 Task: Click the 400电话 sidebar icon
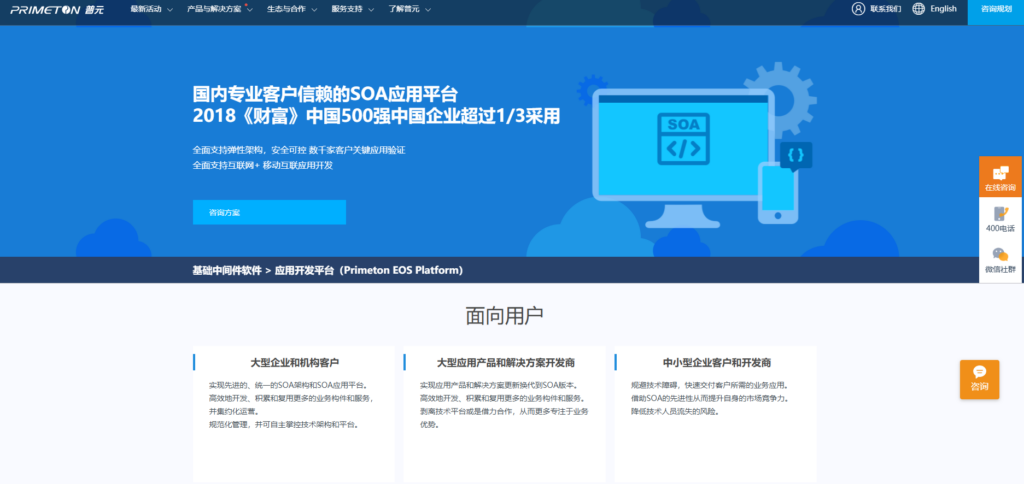pyautogui.click(x=1000, y=219)
